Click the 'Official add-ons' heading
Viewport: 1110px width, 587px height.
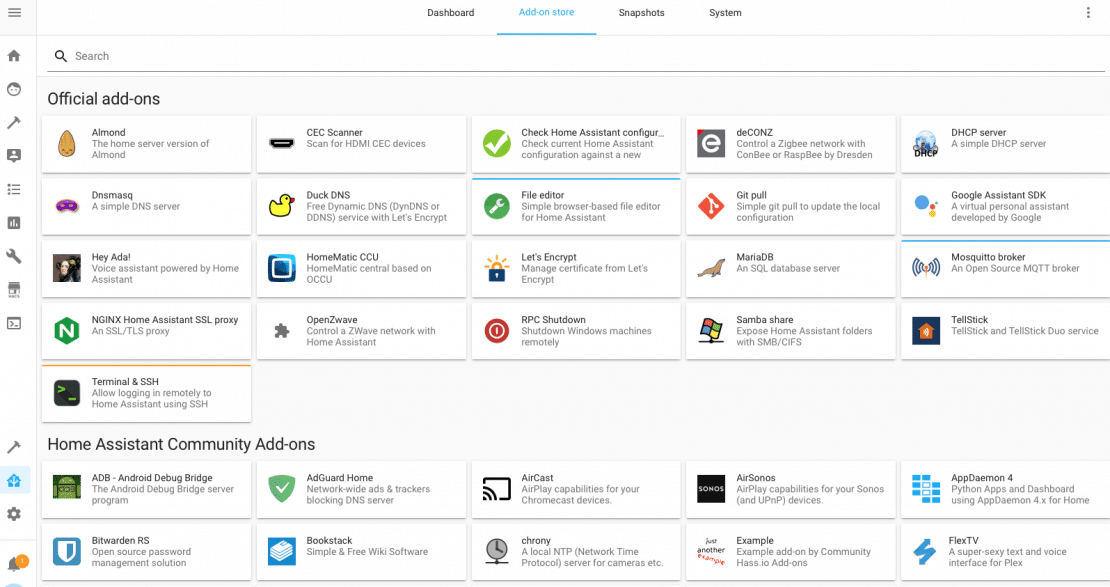point(104,99)
